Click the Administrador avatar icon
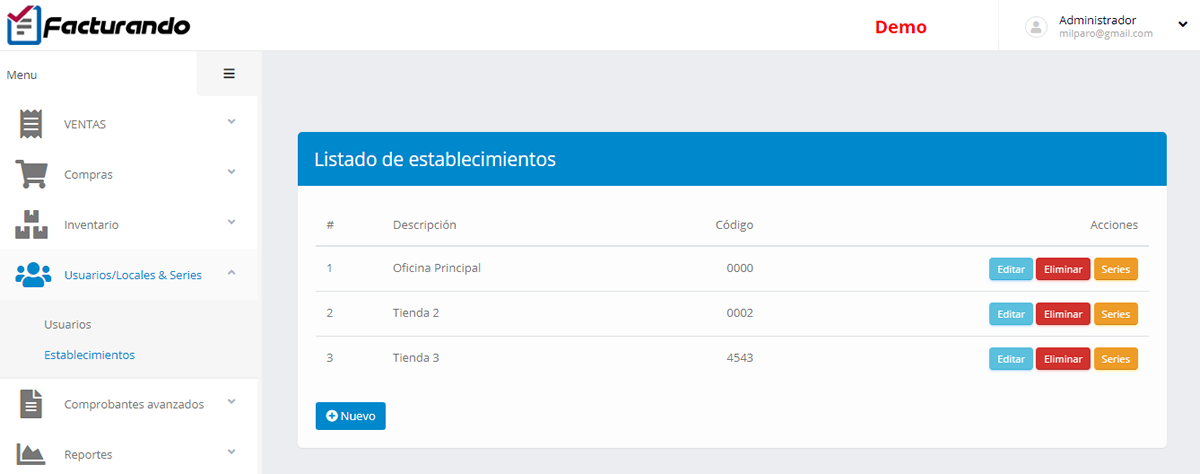Viewport: 1200px width, 474px height. click(1036, 27)
